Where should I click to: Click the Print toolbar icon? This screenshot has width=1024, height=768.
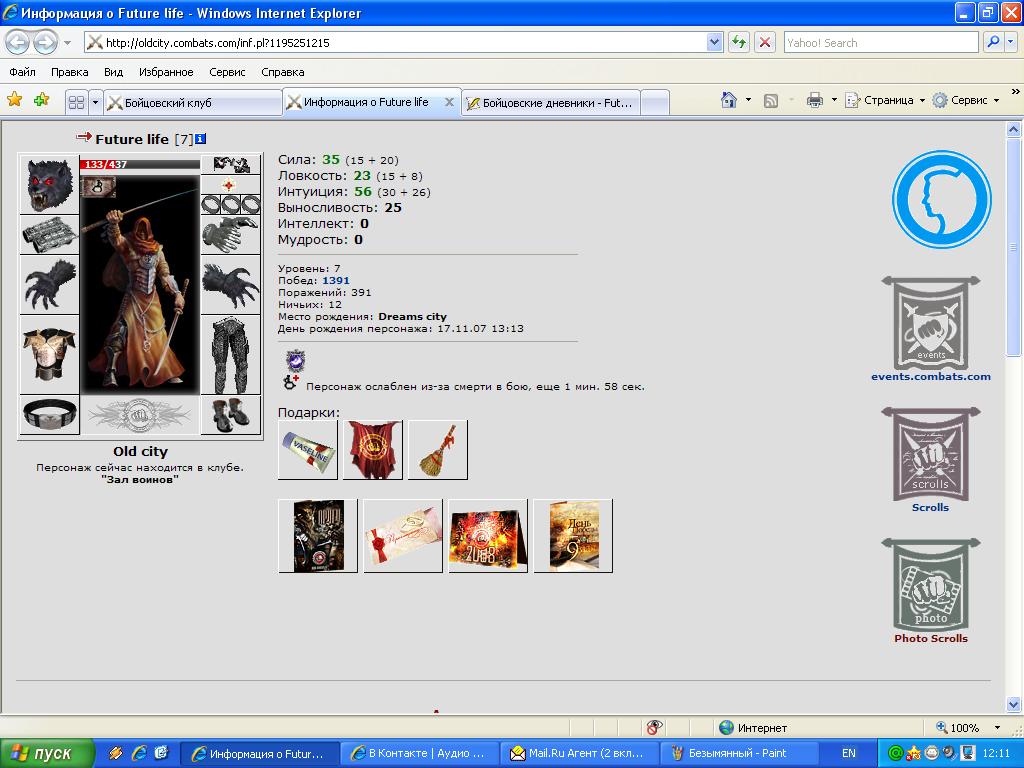point(814,100)
